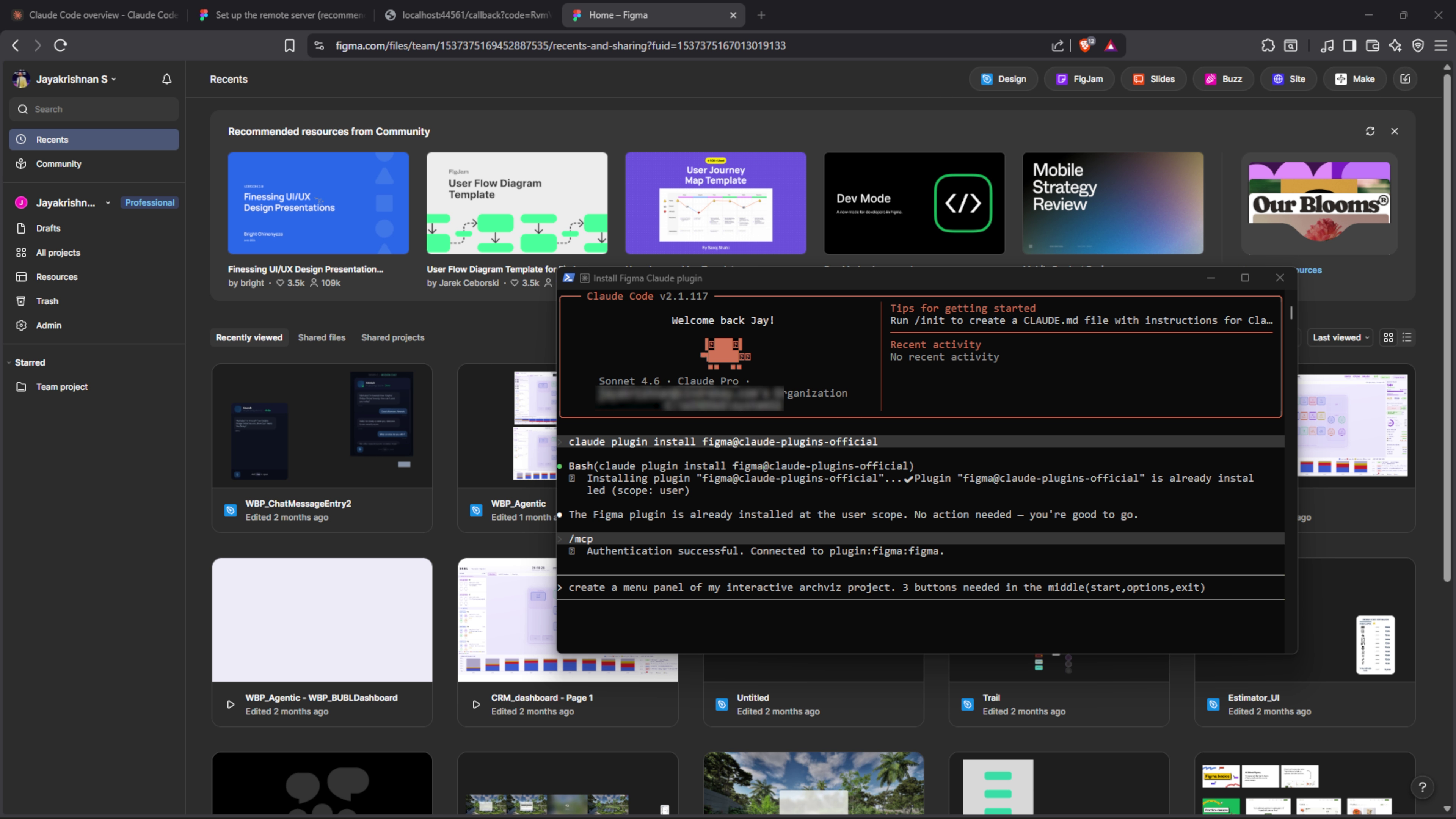Create a new FigJam file
The height and width of the screenshot is (819, 1456).
(x=1079, y=79)
